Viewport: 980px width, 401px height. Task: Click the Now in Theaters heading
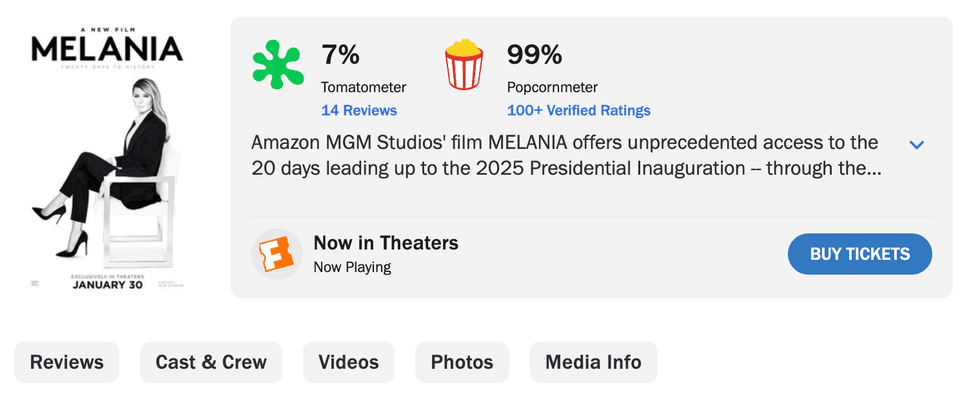pyautogui.click(x=385, y=242)
